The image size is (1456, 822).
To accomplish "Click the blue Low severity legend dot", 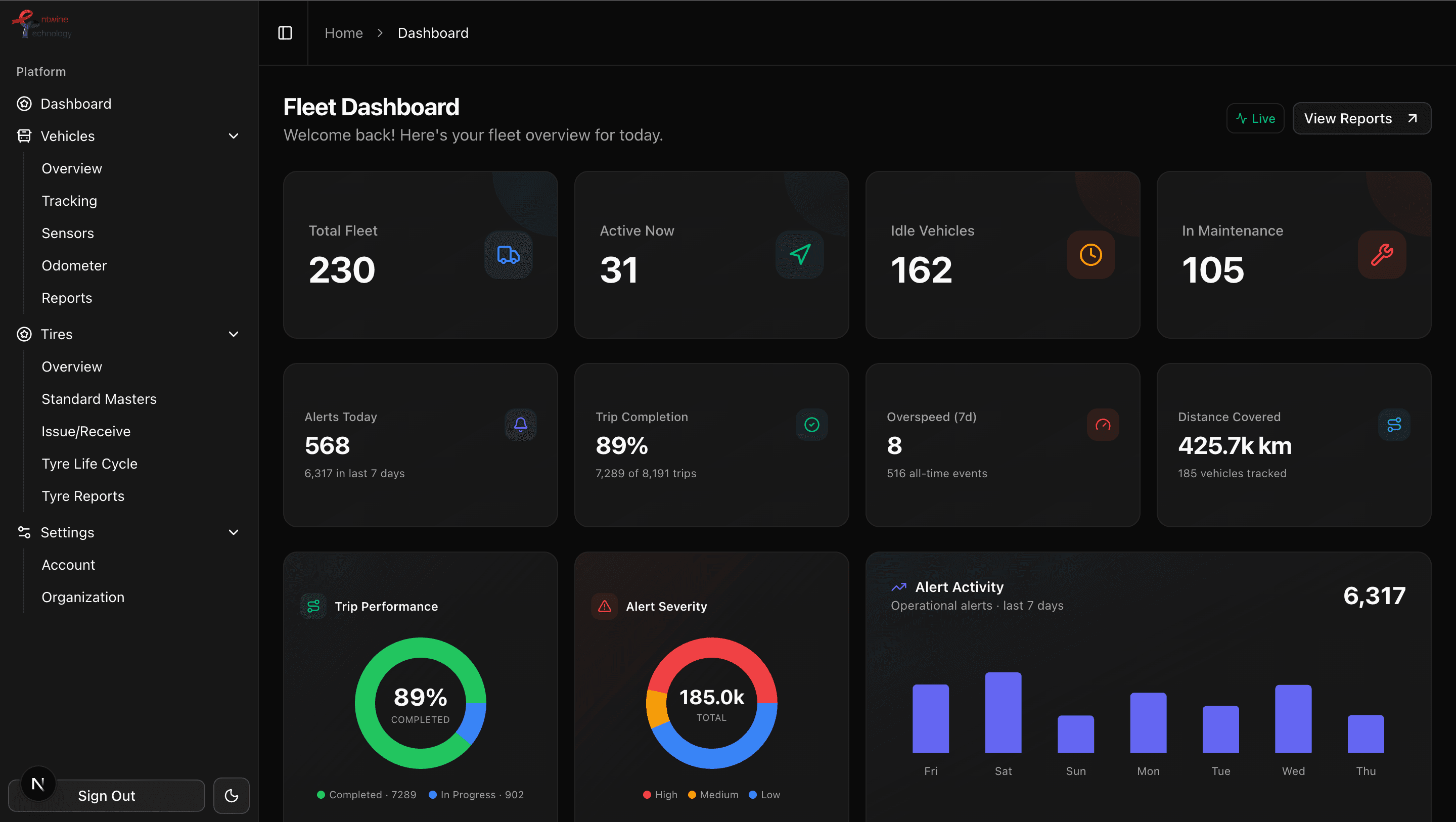I will tap(752, 794).
